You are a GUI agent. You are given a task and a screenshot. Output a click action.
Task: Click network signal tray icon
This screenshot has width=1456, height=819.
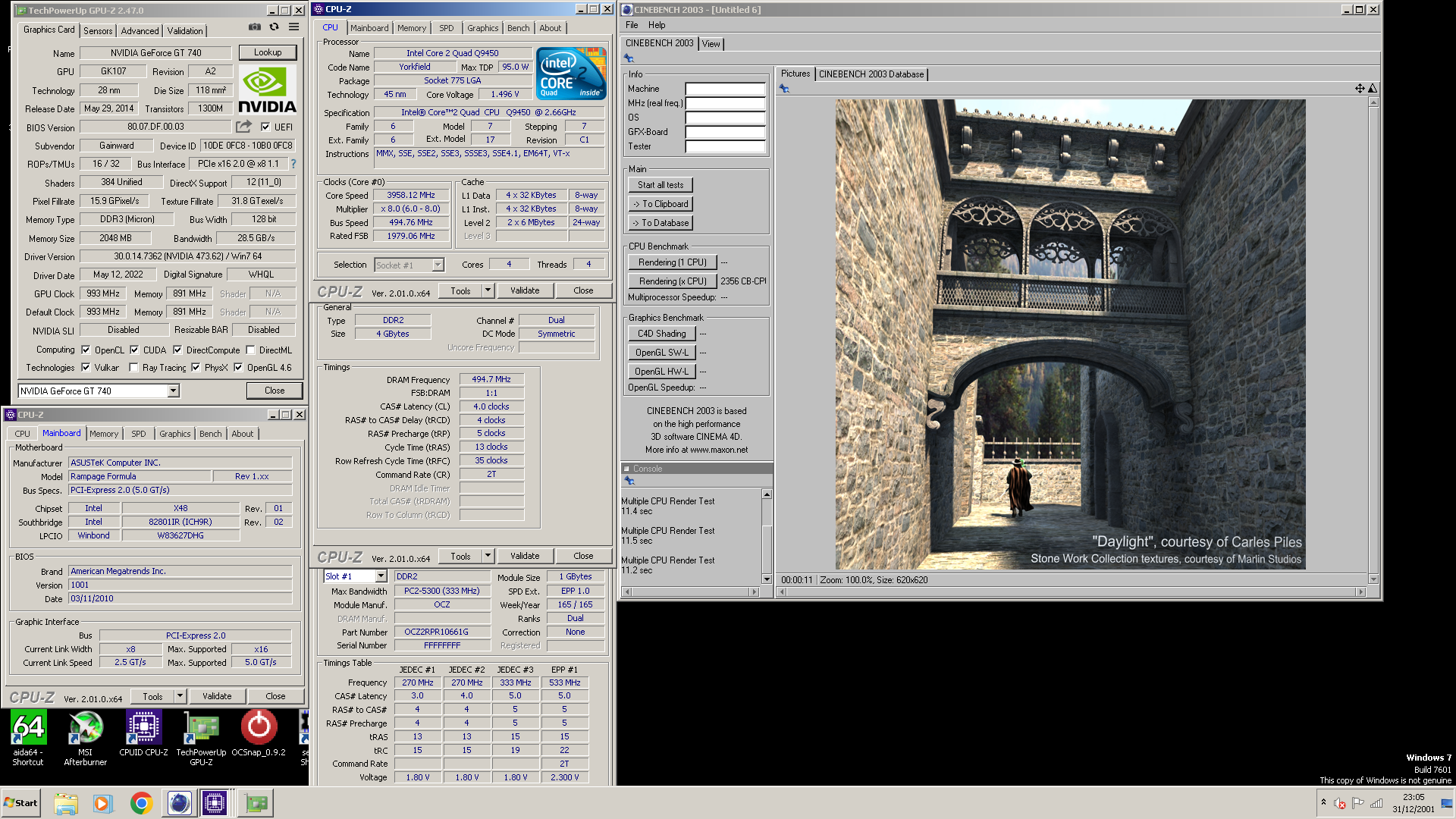click(1376, 803)
